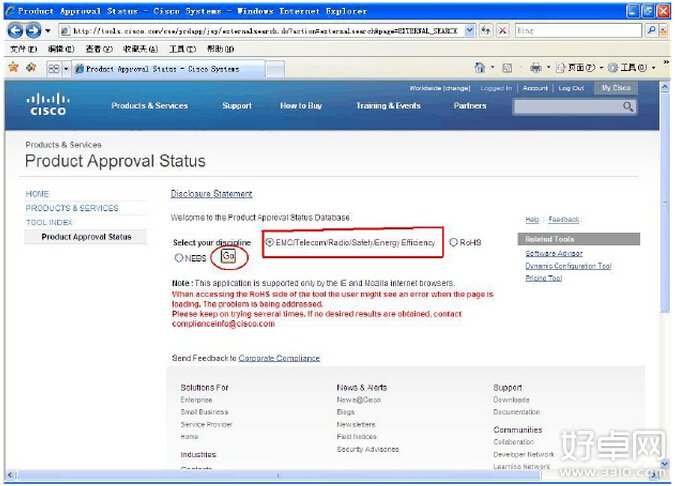Screen dimensions: 675x486
Task: Click the Account link
Action: point(535,88)
